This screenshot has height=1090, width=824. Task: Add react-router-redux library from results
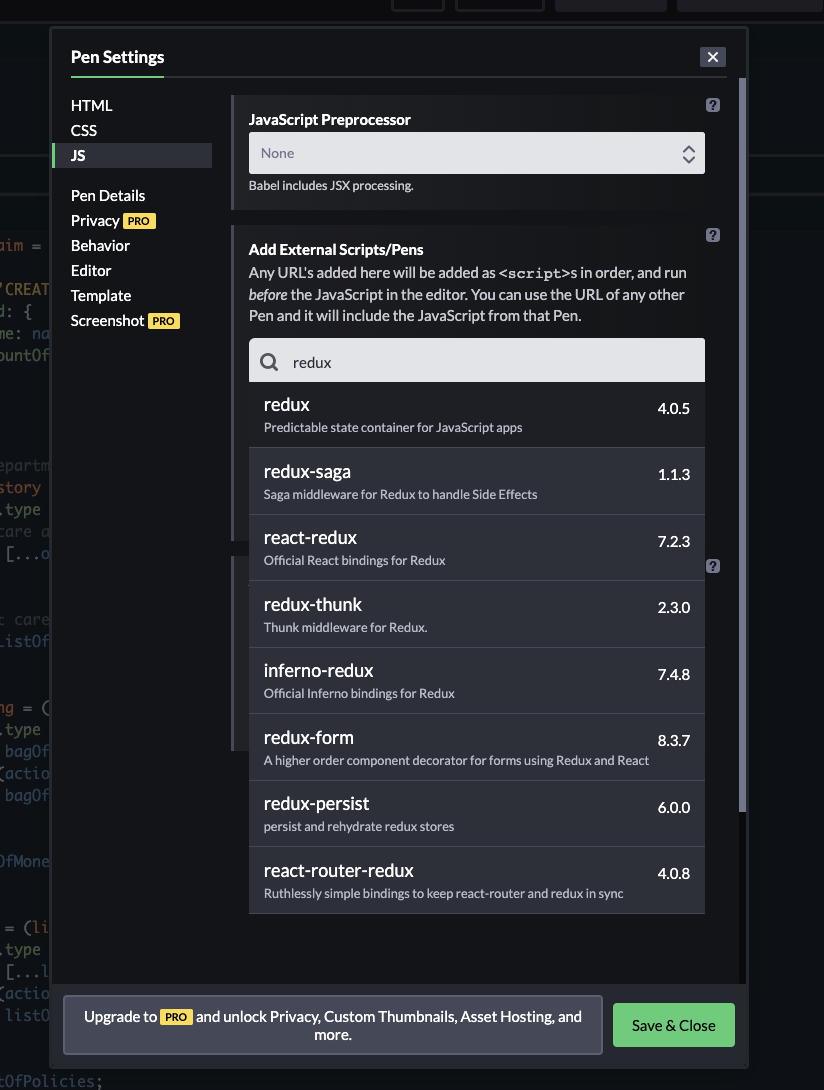pyautogui.click(x=476, y=880)
